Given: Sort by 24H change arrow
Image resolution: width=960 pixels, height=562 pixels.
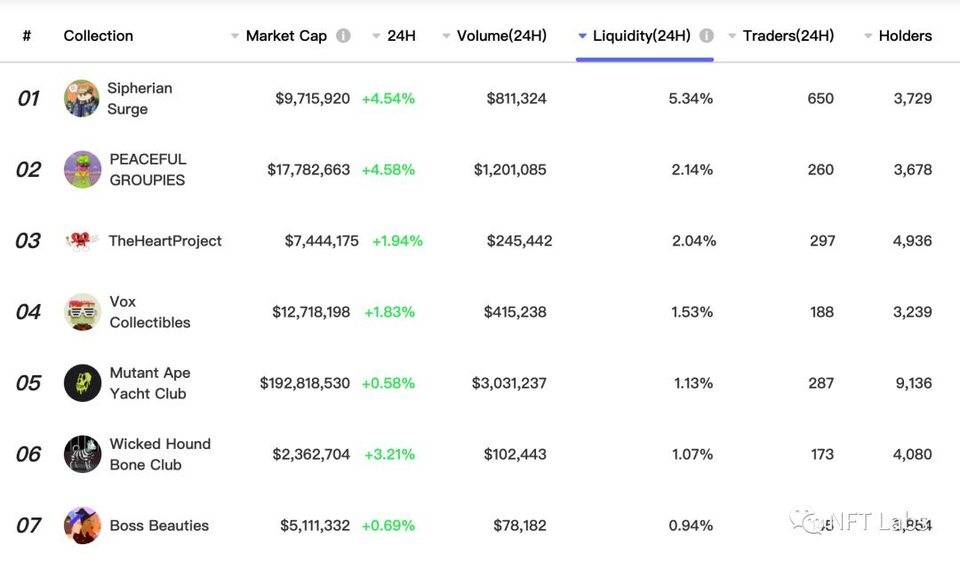Looking at the screenshot, I should (376, 36).
